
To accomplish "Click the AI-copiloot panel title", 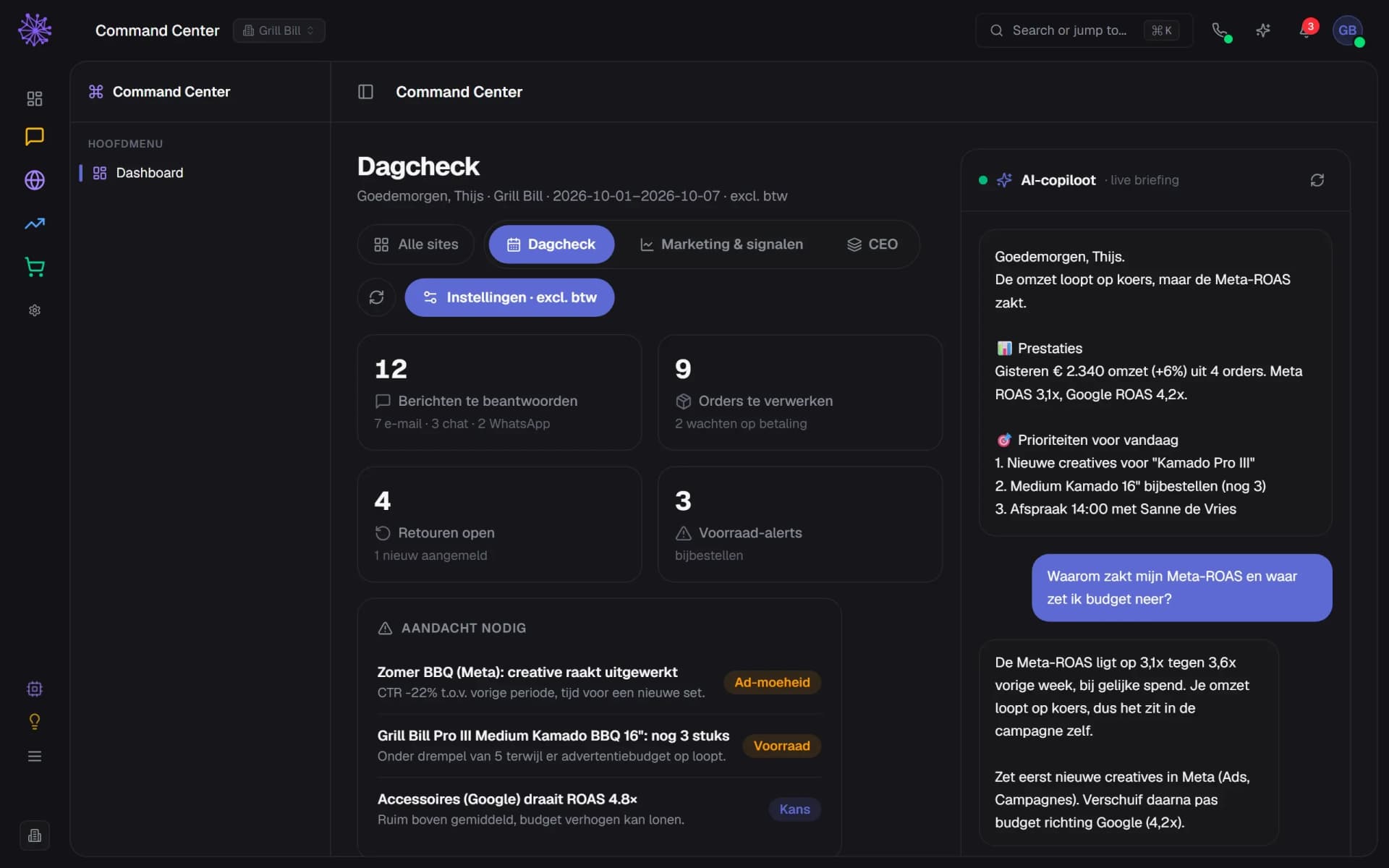I will pyautogui.click(x=1058, y=180).
